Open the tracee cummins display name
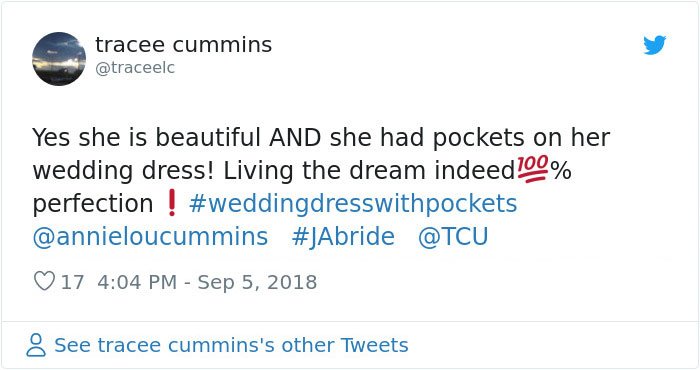700x370 pixels. click(183, 45)
